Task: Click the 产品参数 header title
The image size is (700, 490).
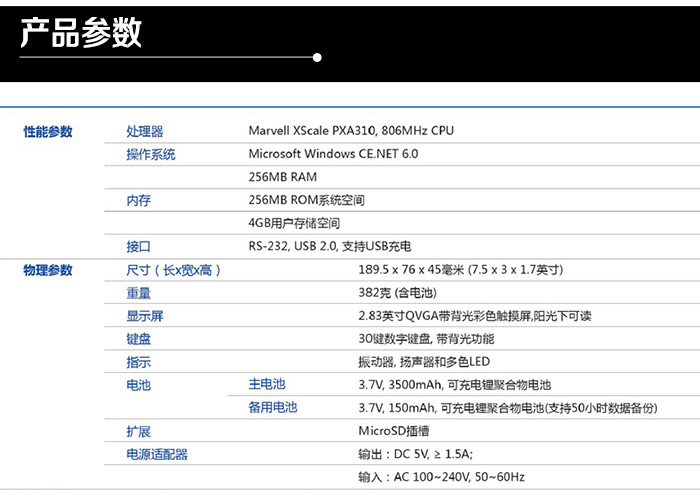Action: tap(82, 33)
